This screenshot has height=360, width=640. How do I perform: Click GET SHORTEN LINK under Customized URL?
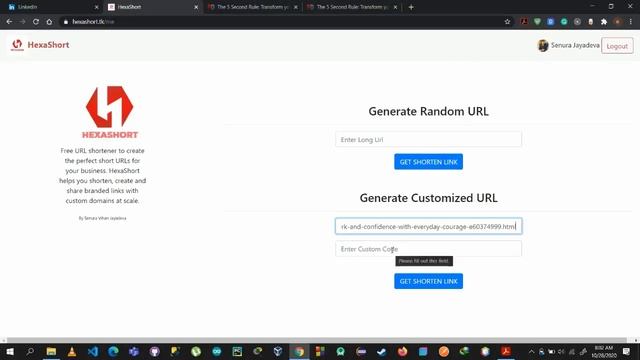[428, 281]
